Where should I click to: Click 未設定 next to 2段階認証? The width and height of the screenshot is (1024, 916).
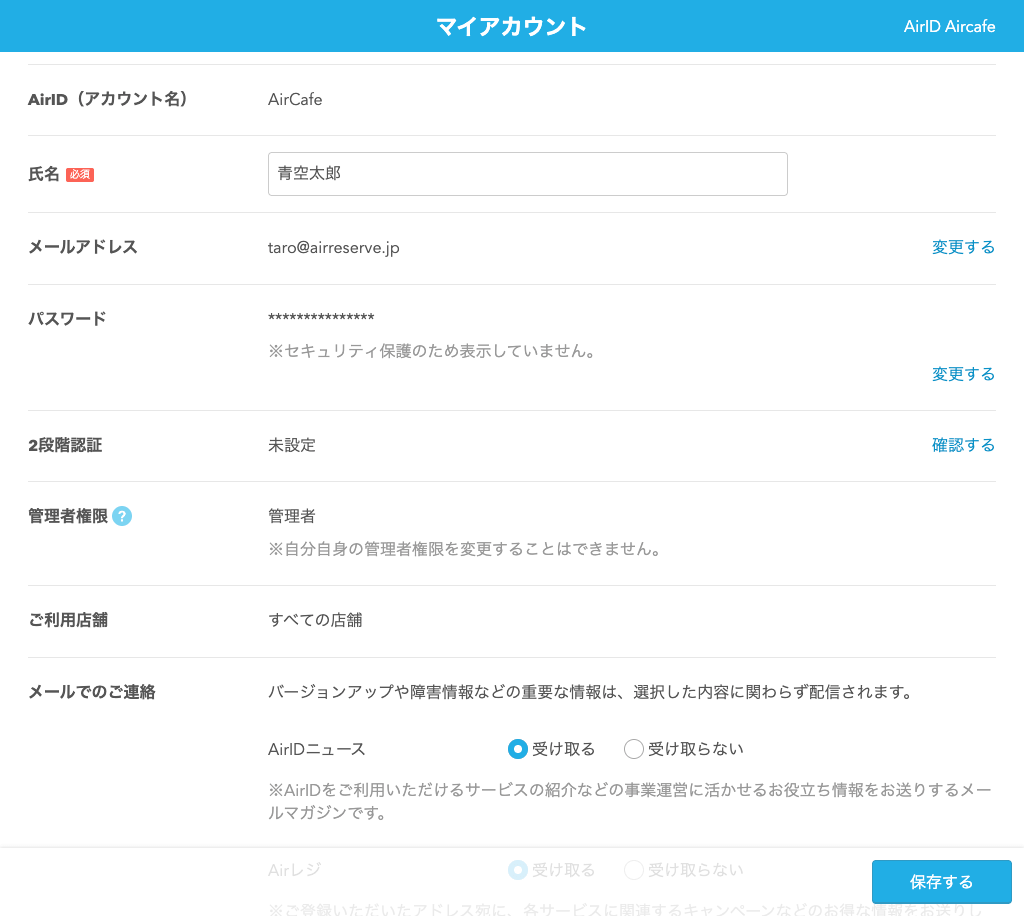pos(291,445)
